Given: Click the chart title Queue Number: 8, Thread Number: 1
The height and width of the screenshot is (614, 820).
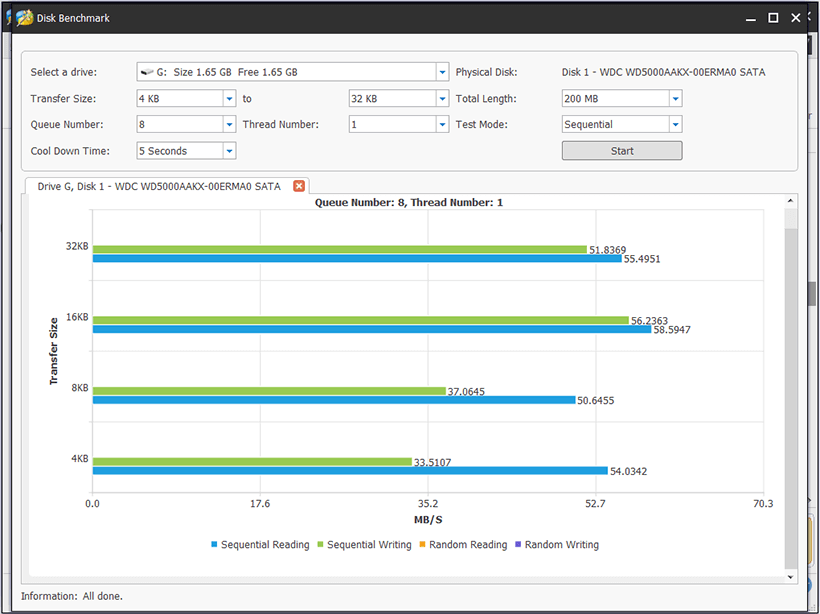Looking at the screenshot, I should point(408,202).
